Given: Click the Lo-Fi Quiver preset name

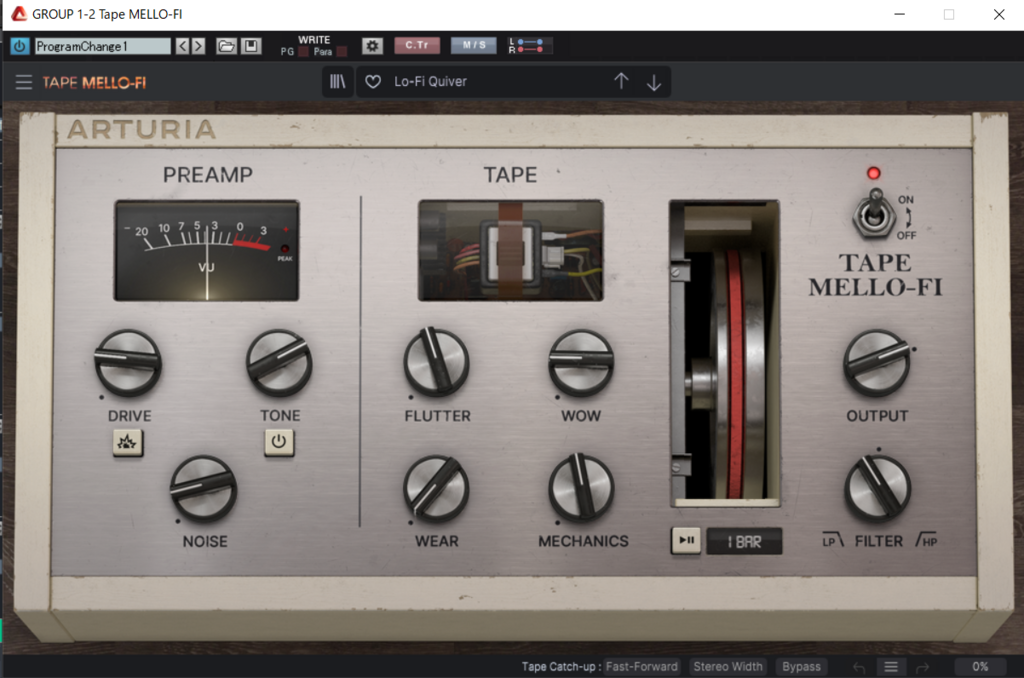Looking at the screenshot, I should pyautogui.click(x=430, y=82).
